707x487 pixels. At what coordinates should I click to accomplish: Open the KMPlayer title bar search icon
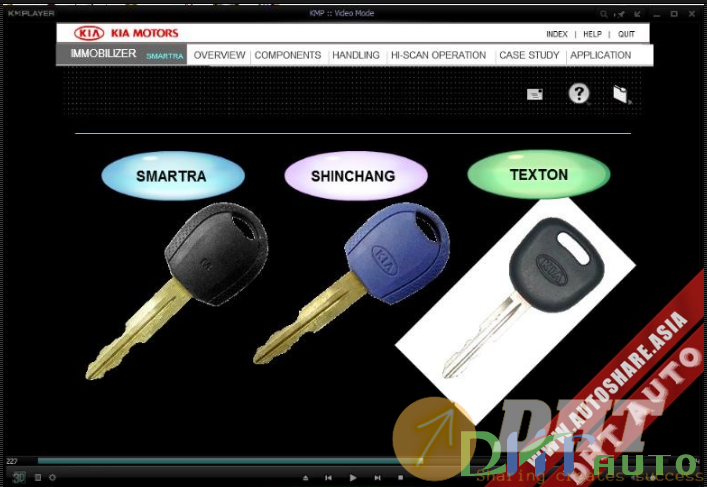(604, 14)
